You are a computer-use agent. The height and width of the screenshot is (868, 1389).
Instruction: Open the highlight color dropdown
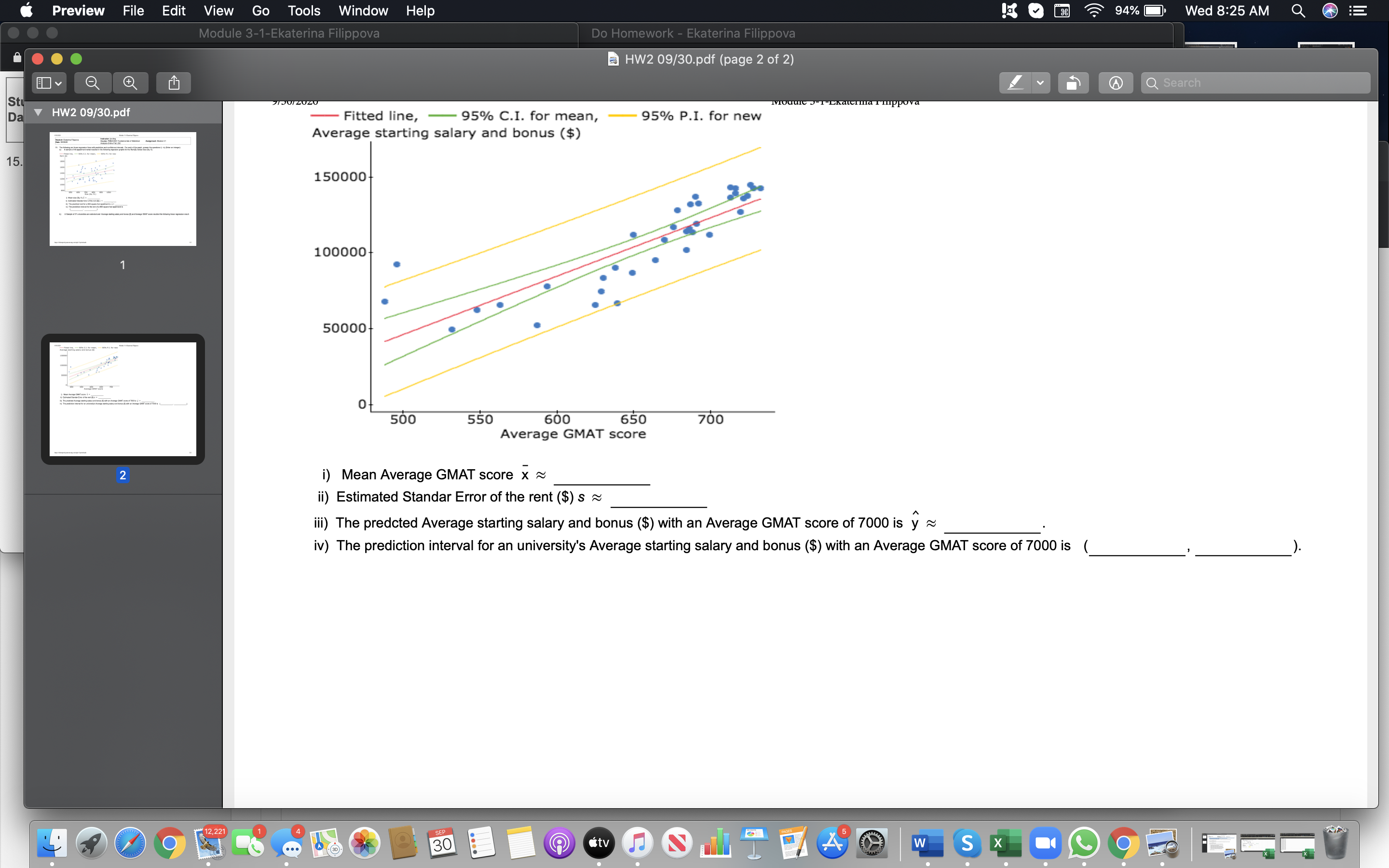(x=1042, y=82)
